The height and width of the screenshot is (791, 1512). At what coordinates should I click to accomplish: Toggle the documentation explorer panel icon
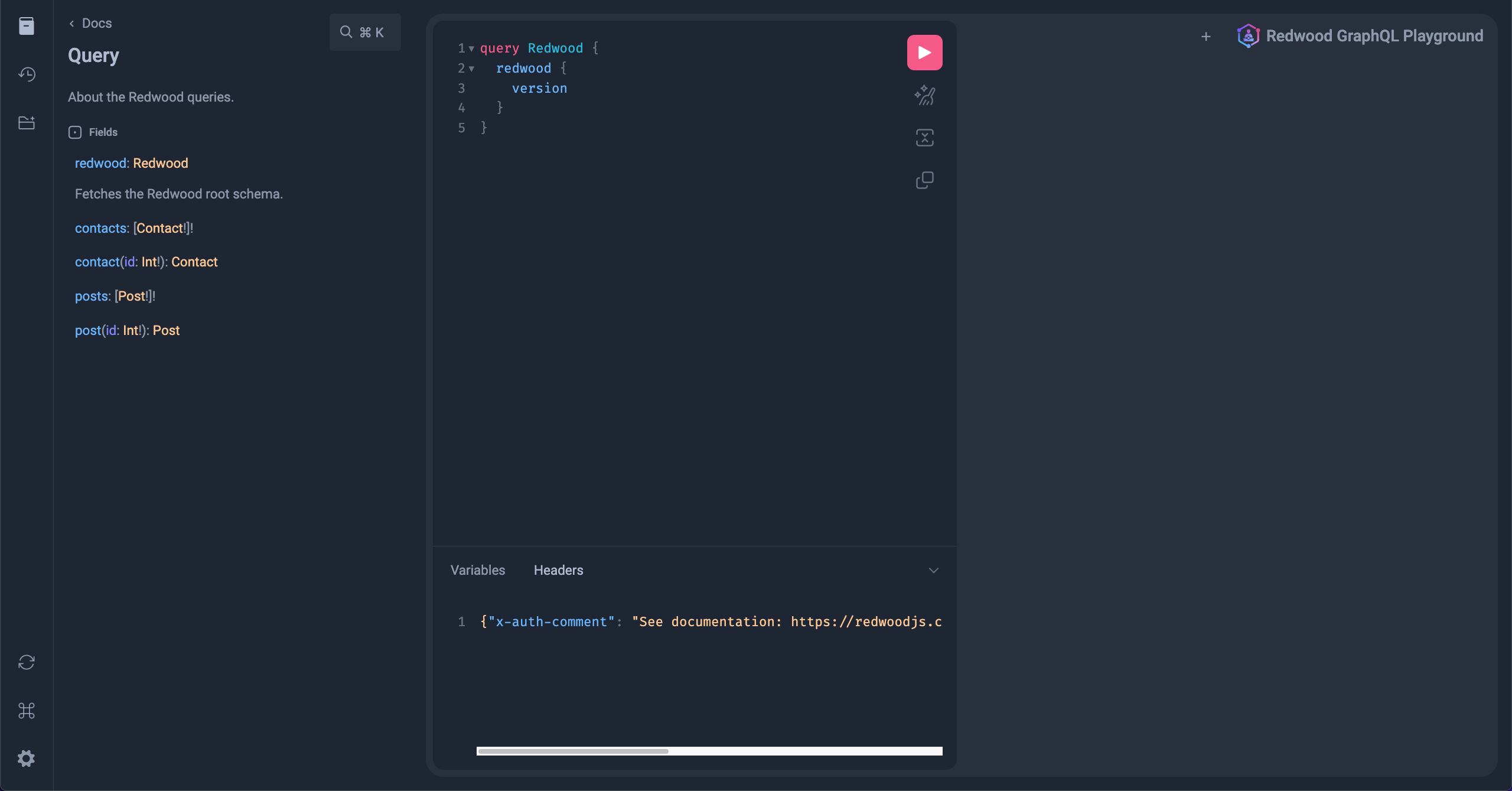[x=27, y=26]
